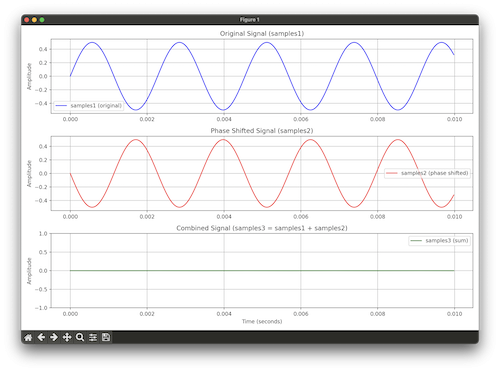500x372 pixels.
Task: Go back to the previous view
Action: [41, 337]
